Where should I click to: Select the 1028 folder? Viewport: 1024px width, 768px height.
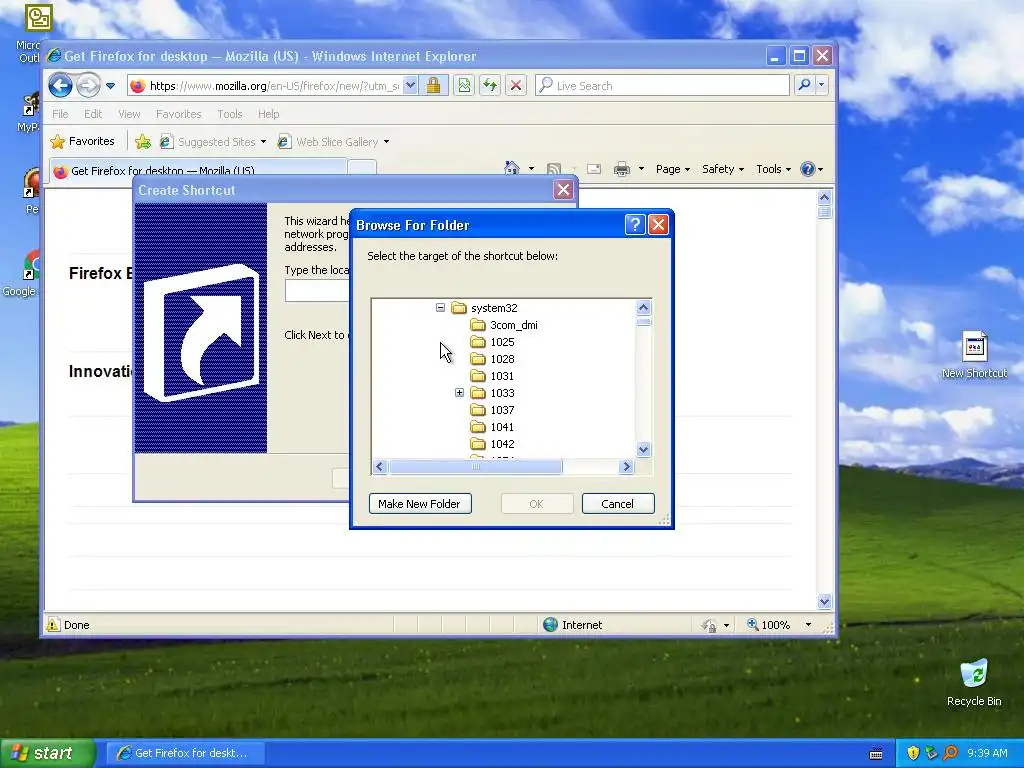click(502, 359)
